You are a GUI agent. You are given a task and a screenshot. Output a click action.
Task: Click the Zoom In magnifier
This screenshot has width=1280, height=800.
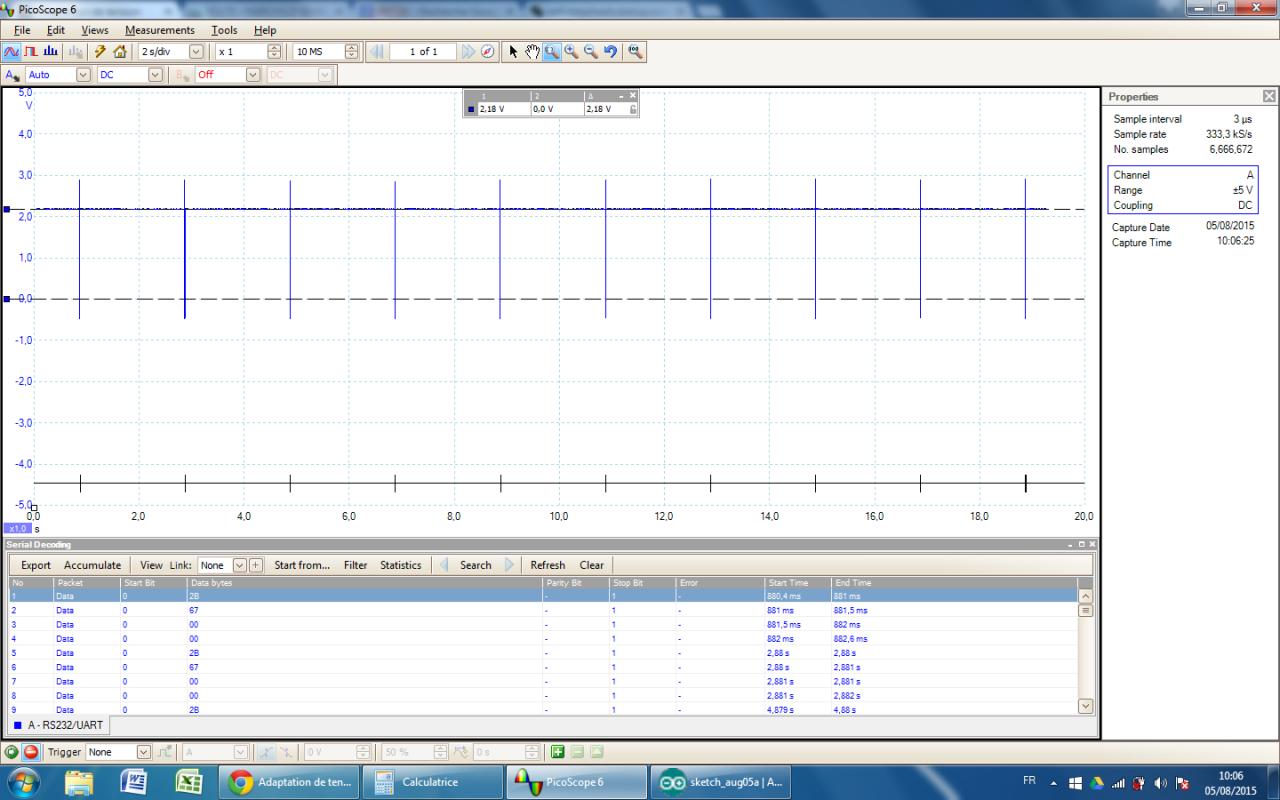click(571, 51)
